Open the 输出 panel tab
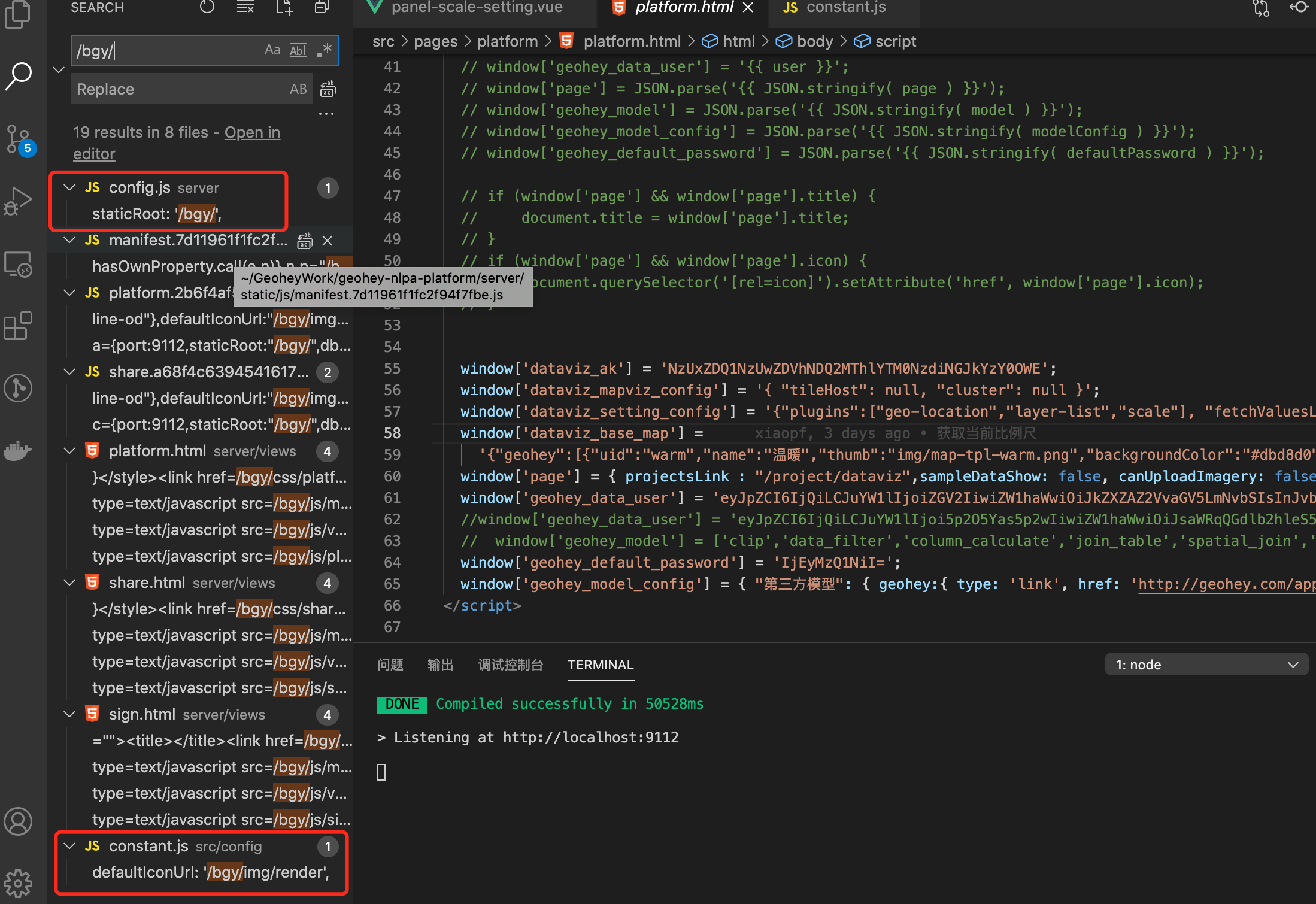This screenshot has width=1316, height=904. coord(441,665)
